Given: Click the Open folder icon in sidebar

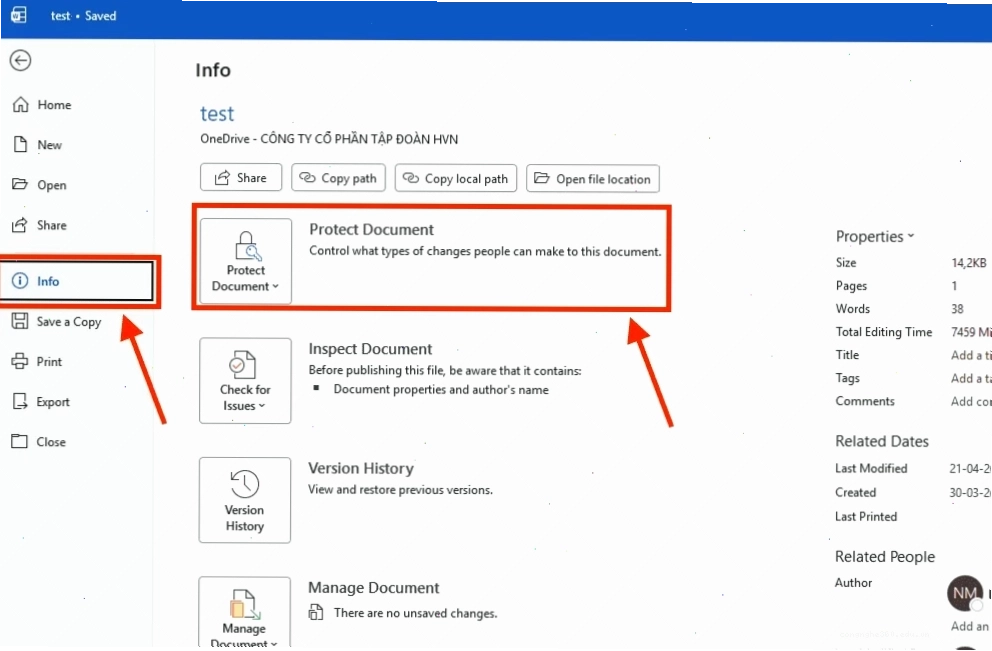Looking at the screenshot, I should tap(20, 184).
